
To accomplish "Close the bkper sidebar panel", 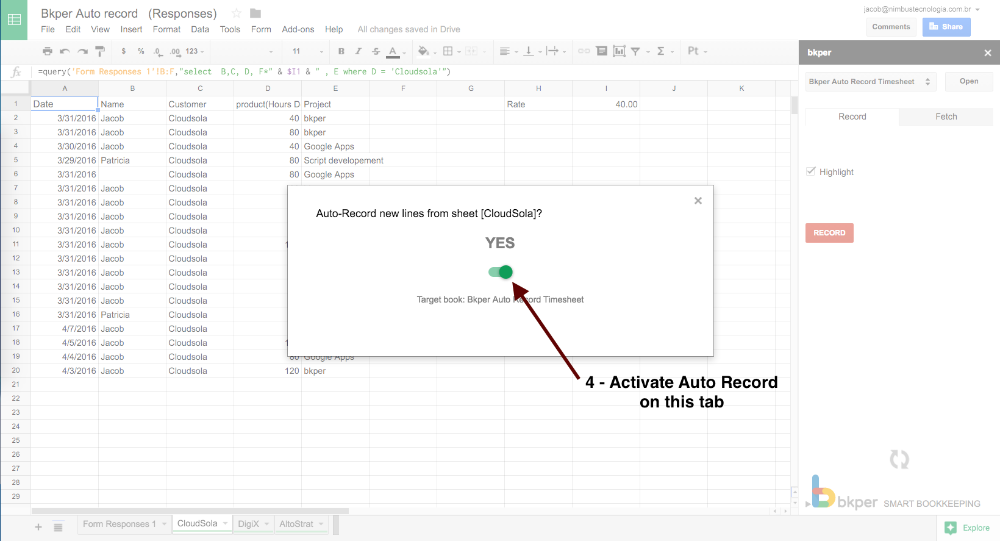I will (987, 53).
